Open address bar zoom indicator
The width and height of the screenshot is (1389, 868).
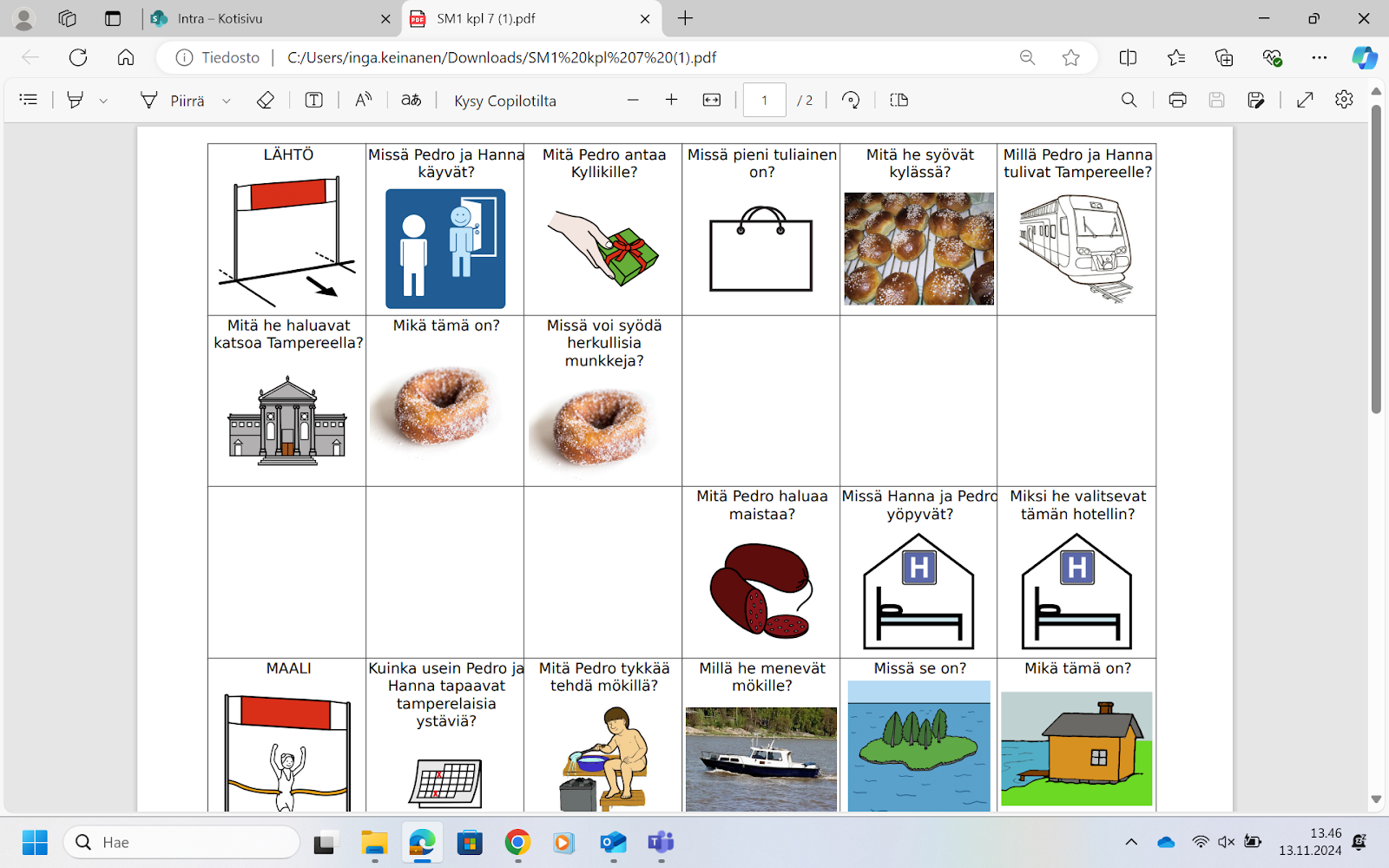[1028, 57]
